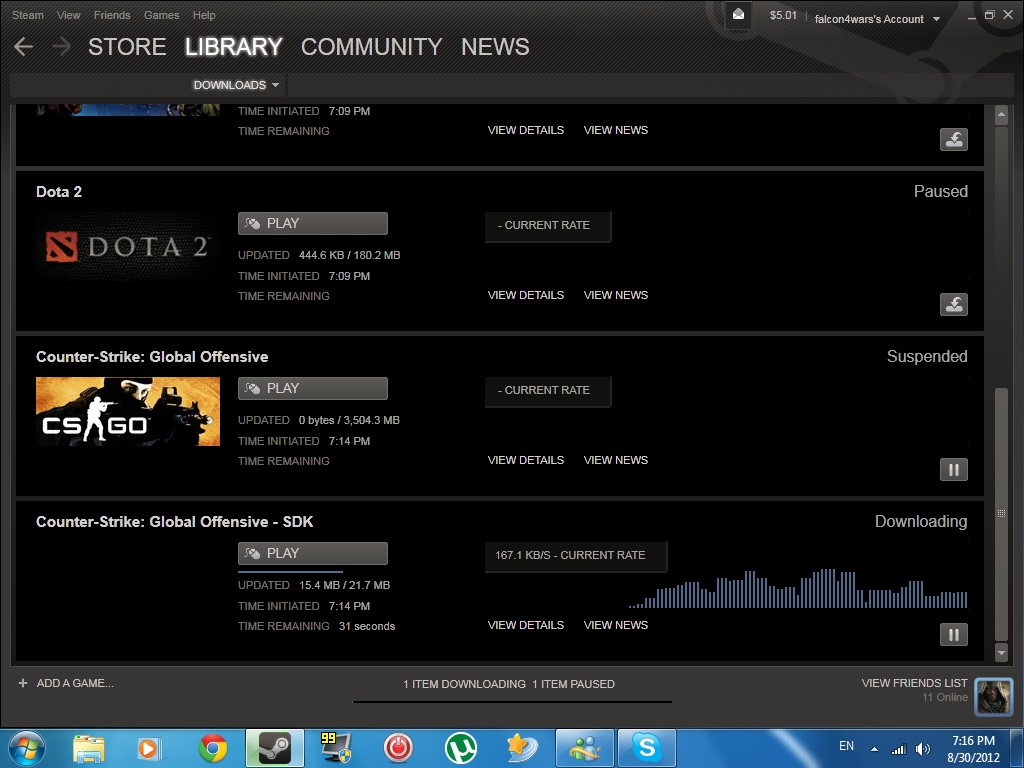View news for Global Offensive - SDK

[x=616, y=625]
